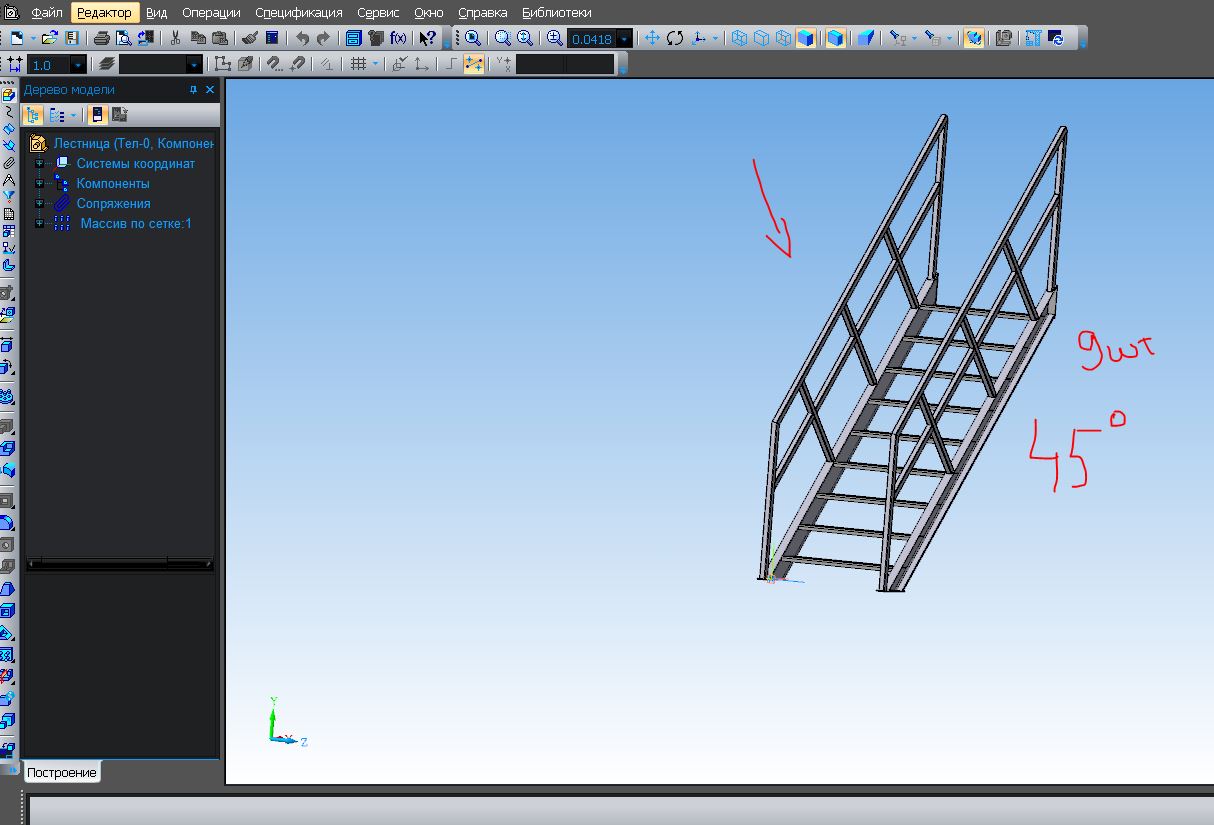Cut with scissors icon
This screenshot has height=825, width=1214.
click(x=175, y=38)
